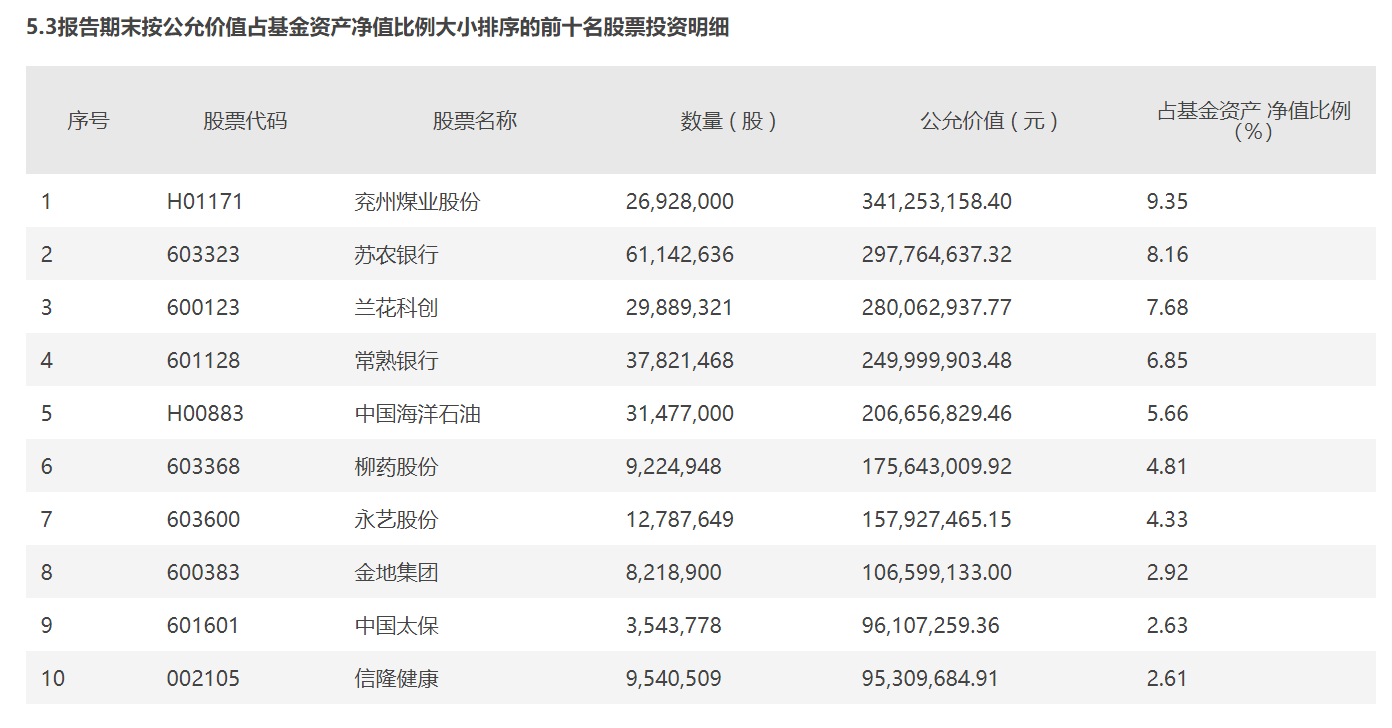The height and width of the screenshot is (728, 1392).
Task: Select the 中国海洋石油 stock name
Action: (418, 414)
